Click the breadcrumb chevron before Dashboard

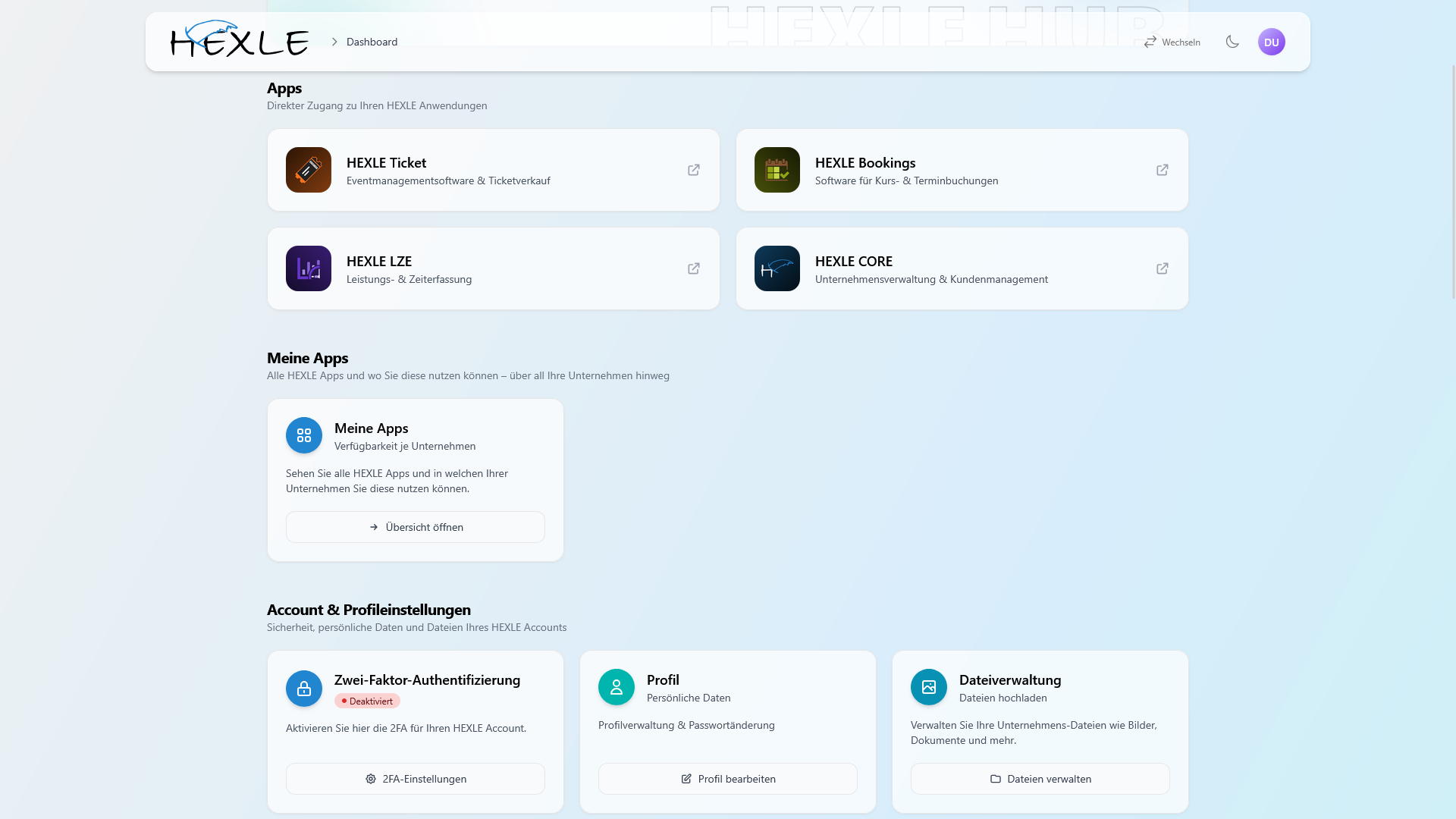[334, 42]
